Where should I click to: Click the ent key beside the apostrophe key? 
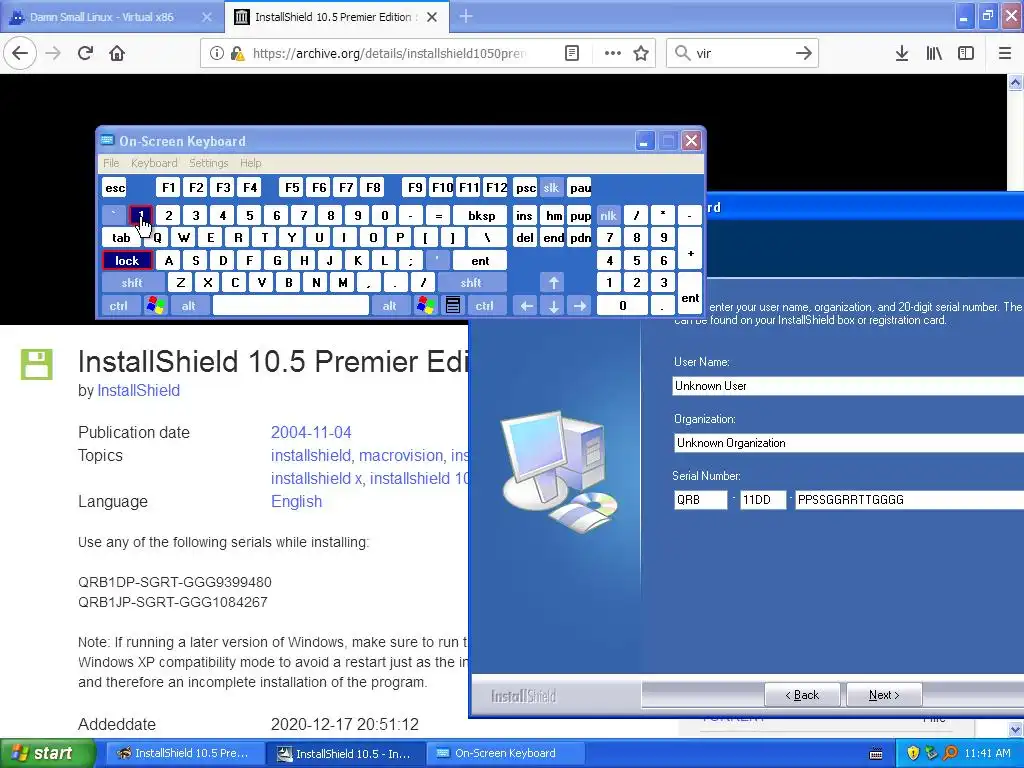point(480,261)
